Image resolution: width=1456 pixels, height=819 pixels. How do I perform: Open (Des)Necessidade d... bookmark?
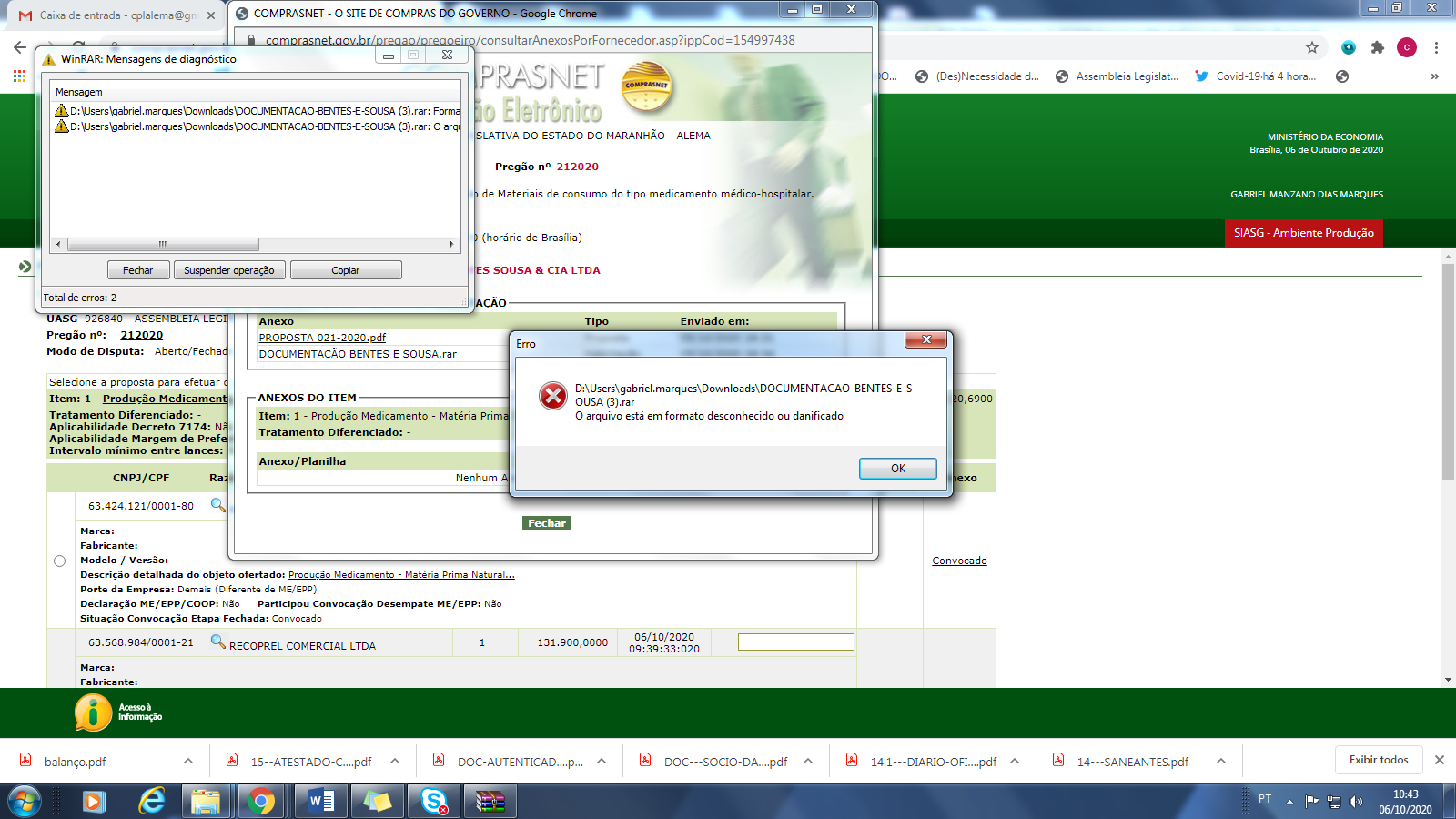[977, 76]
